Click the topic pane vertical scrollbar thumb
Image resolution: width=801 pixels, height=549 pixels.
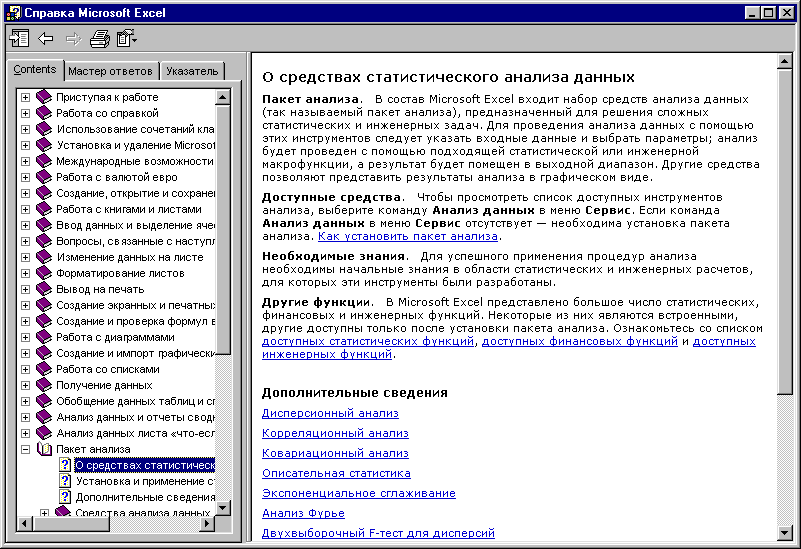point(785,231)
